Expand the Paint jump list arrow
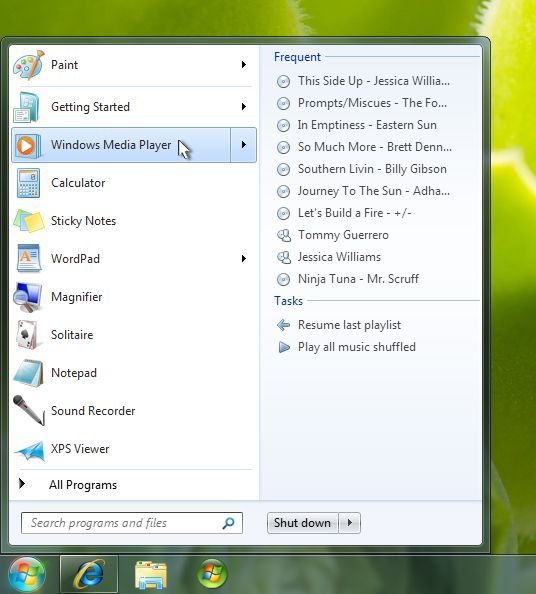The image size is (536, 594). click(x=244, y=65)
